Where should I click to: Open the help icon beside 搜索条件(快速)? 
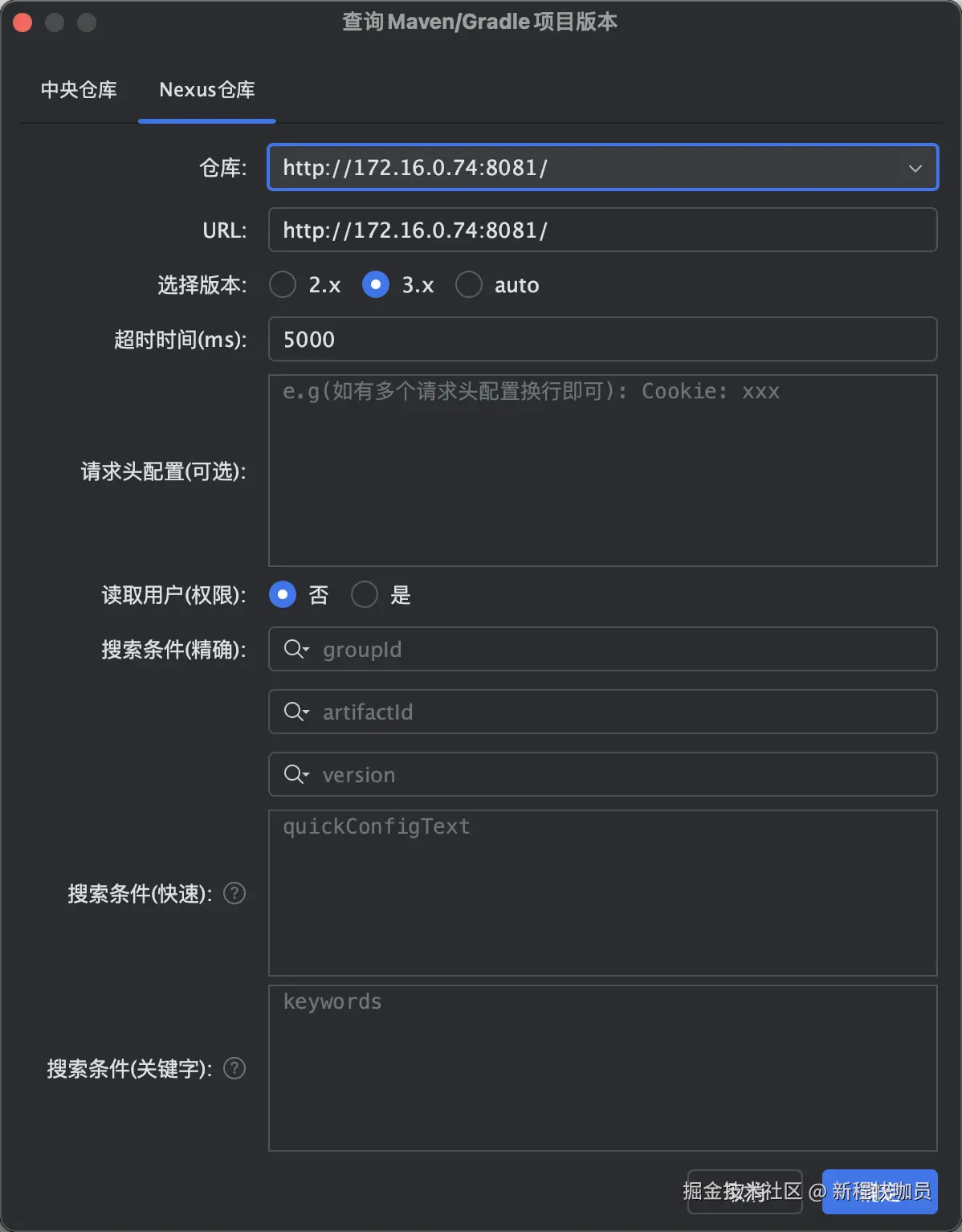pyautogui.click(x=234, y=893)
